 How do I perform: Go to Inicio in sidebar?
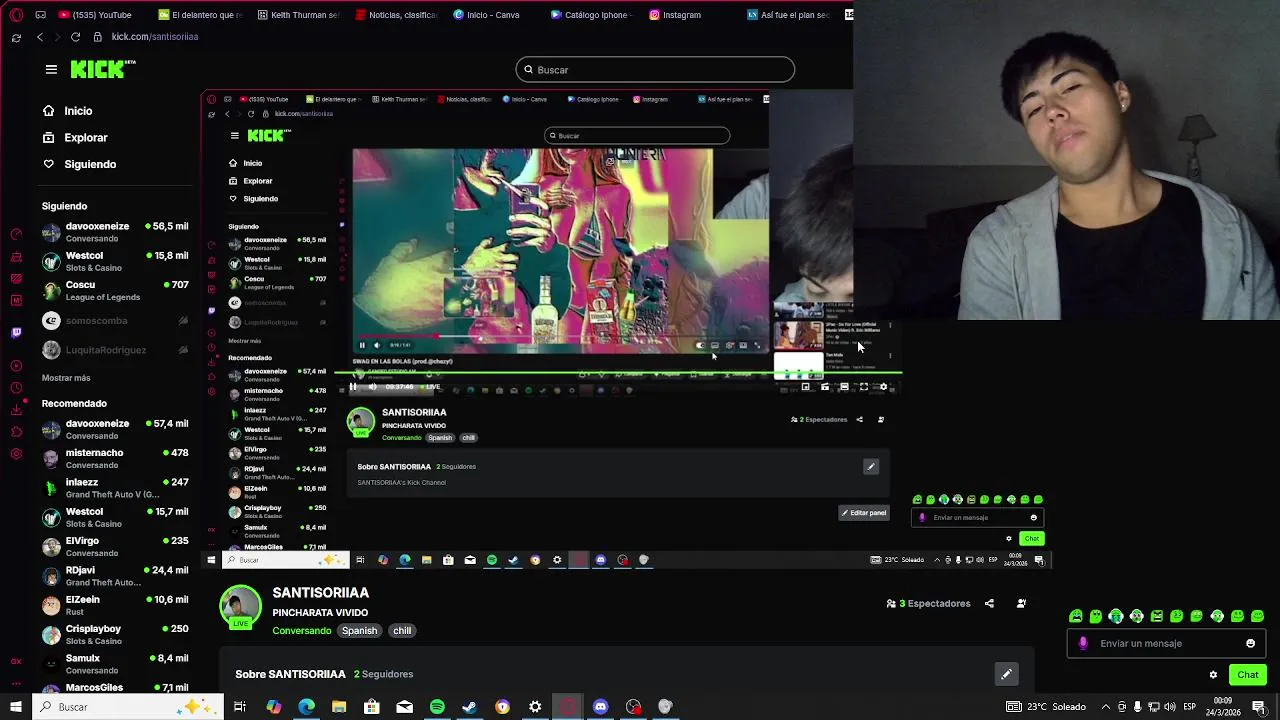[67, 111]
